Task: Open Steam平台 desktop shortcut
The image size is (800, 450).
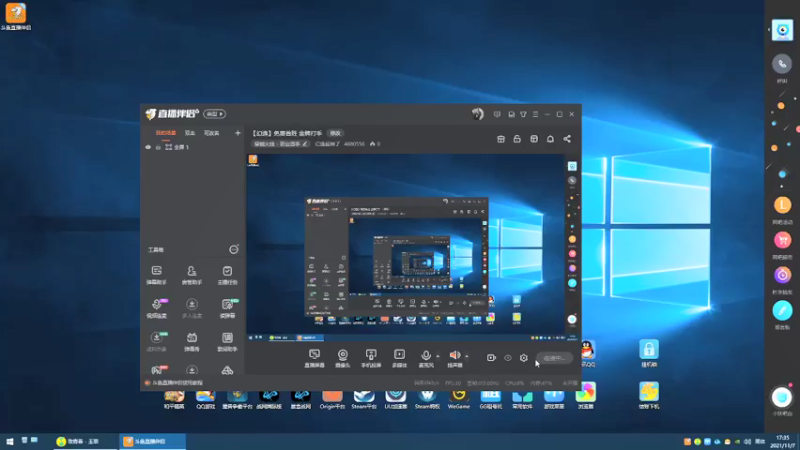Action: coord(364,398)
